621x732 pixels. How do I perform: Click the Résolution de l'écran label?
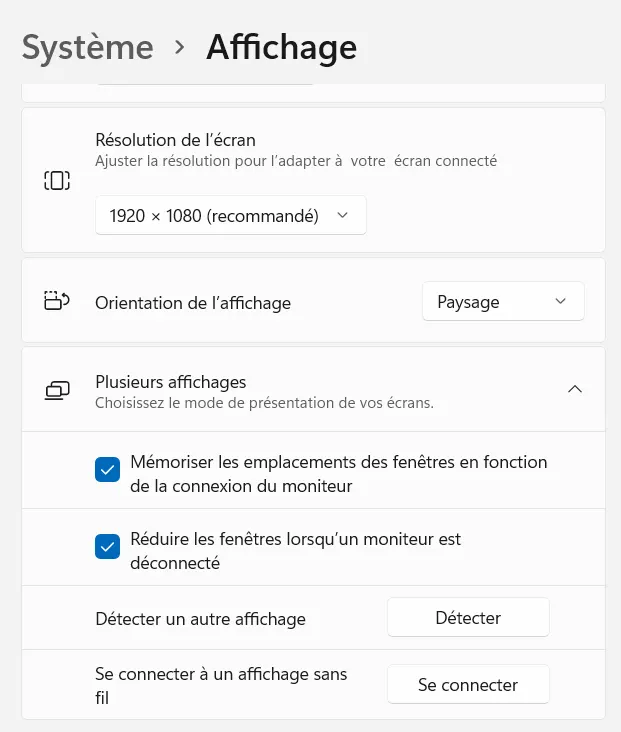coord(175,140)
